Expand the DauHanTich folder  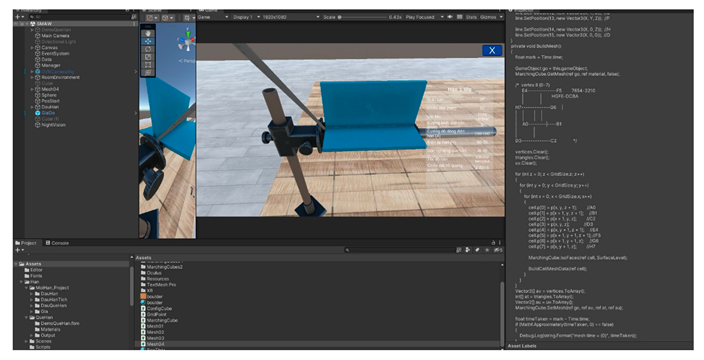point(31,299)
